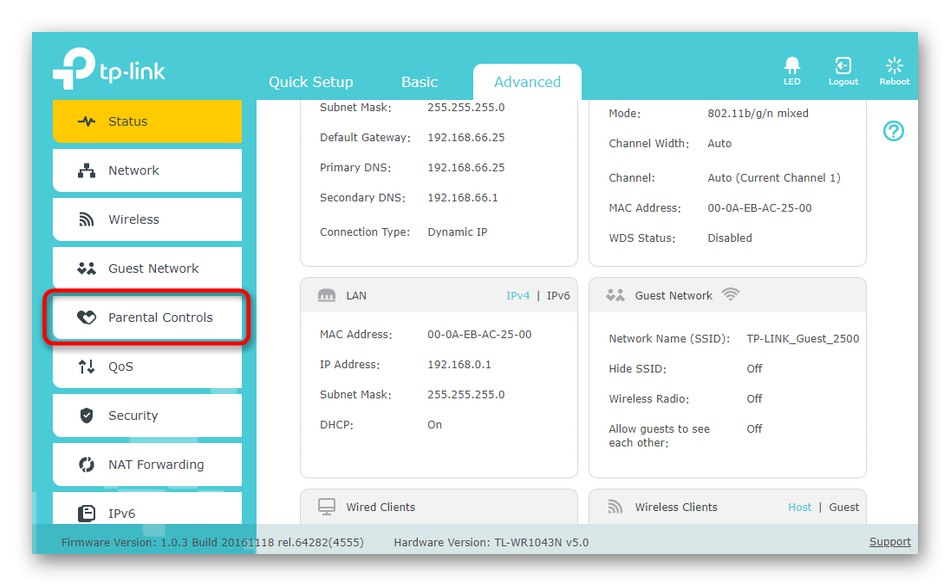Click the LAN MAC Address 00-0A-EB-AC-25-00
The width and height of the screenshot is (950, 586).
[x=479, y=334]
